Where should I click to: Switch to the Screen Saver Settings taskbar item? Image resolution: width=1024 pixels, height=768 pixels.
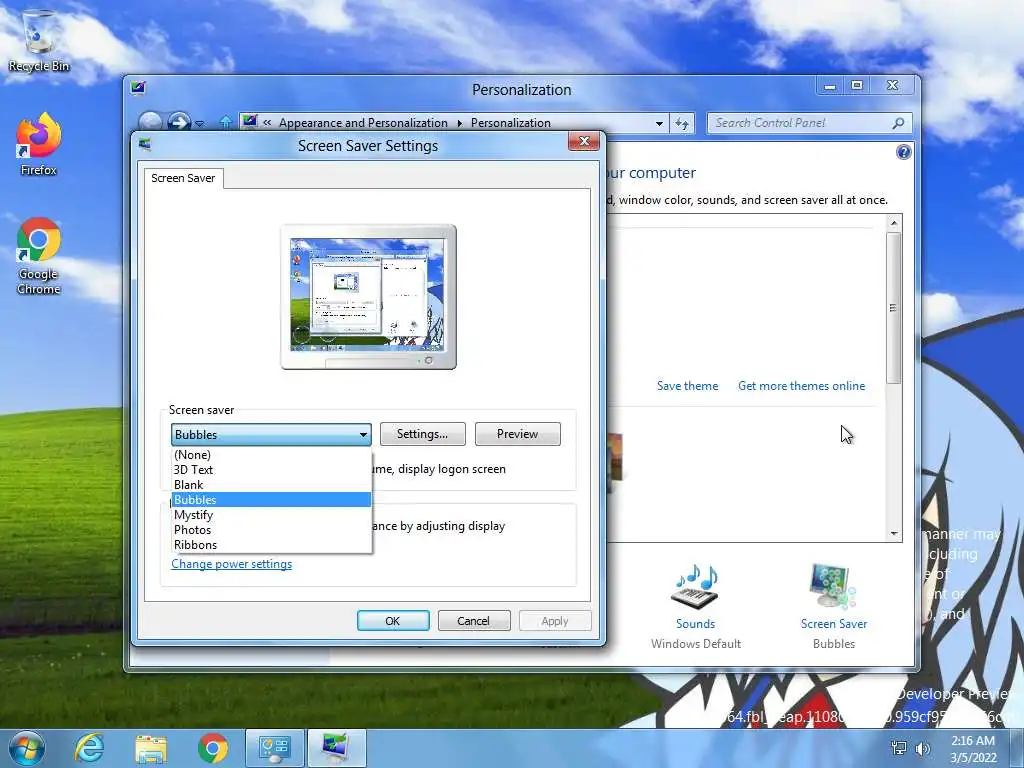coord(337,748)
